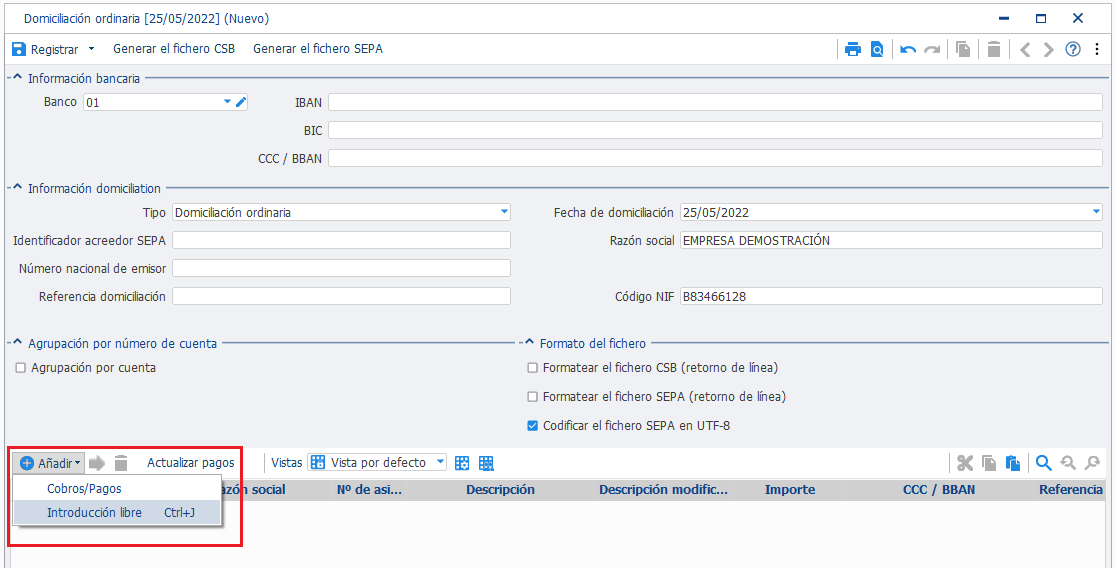Click Generar el fichero SEPA
The width and height of the screenshot is (1116, 568).
click(317, 49)
